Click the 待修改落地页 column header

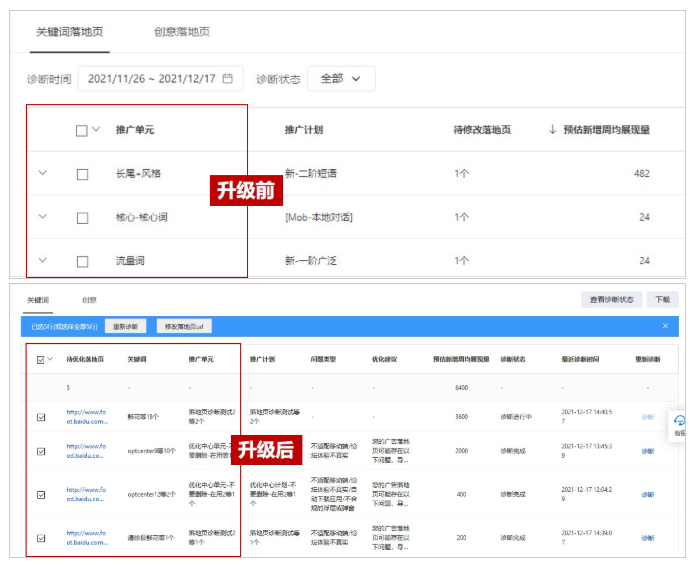click(482, 130)
